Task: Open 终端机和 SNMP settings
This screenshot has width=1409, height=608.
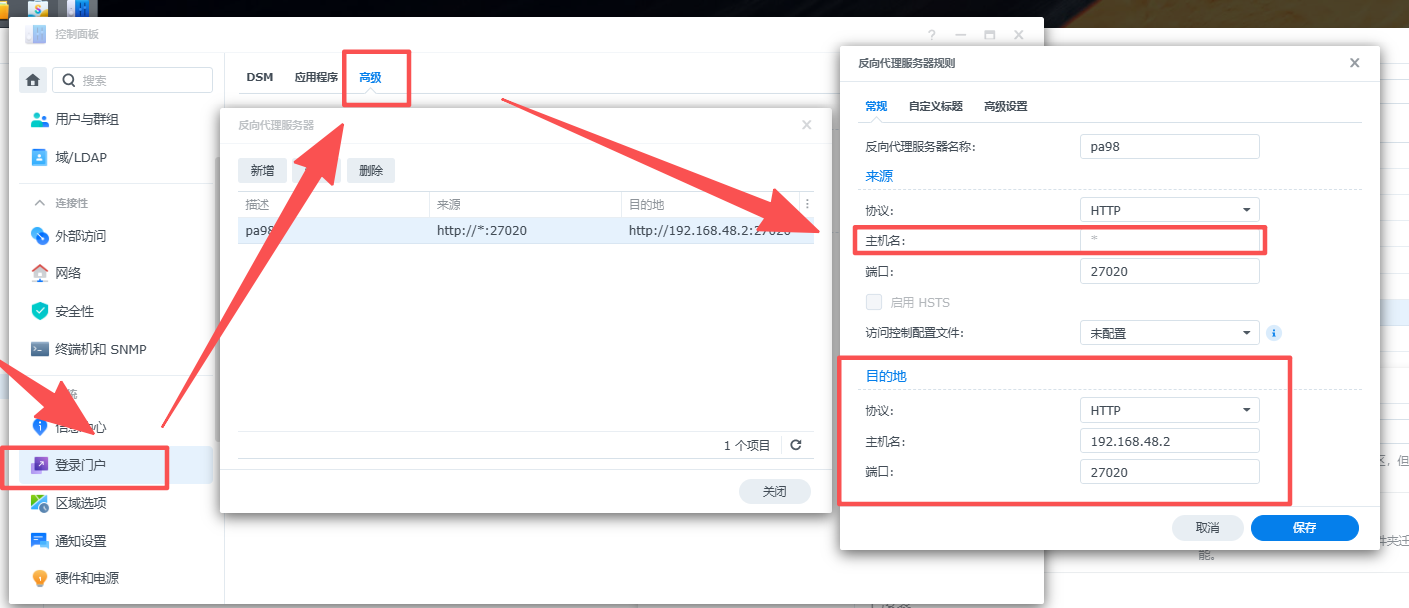Action: [100, 349]
